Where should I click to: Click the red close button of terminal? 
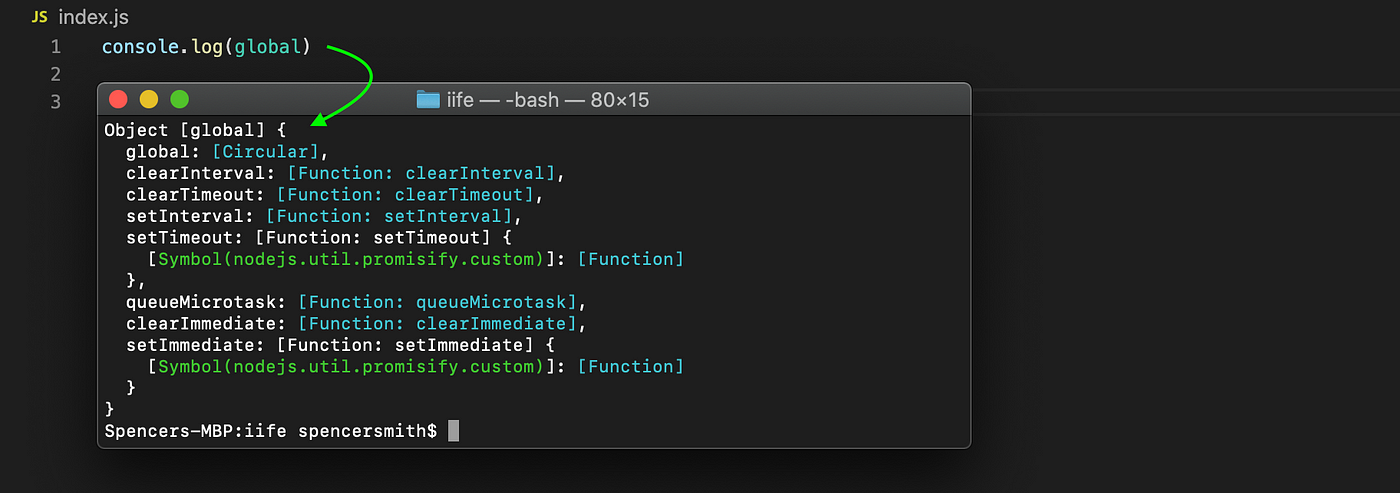pyautogui.click(x=118, y=99)
